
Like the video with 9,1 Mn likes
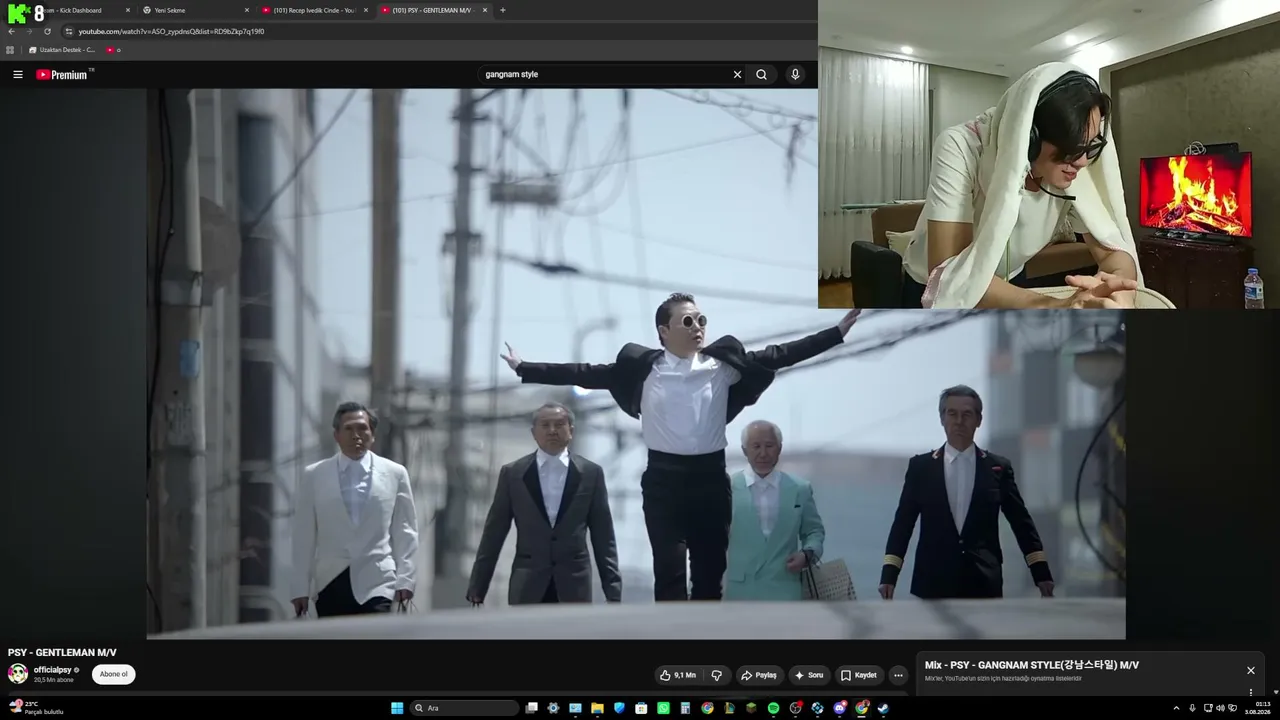click(678, 675)
